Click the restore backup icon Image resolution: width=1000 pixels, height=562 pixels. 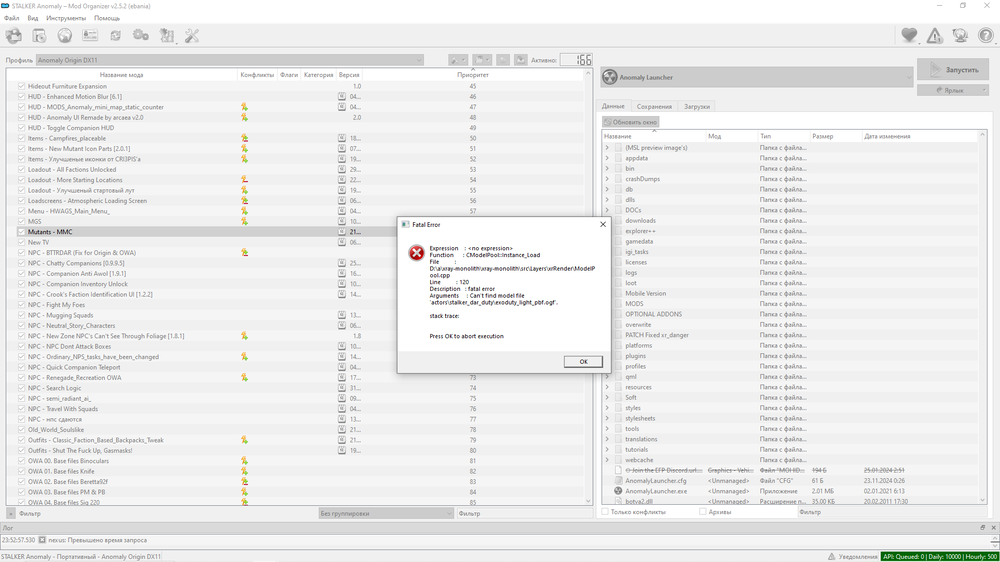click(503, 60)
